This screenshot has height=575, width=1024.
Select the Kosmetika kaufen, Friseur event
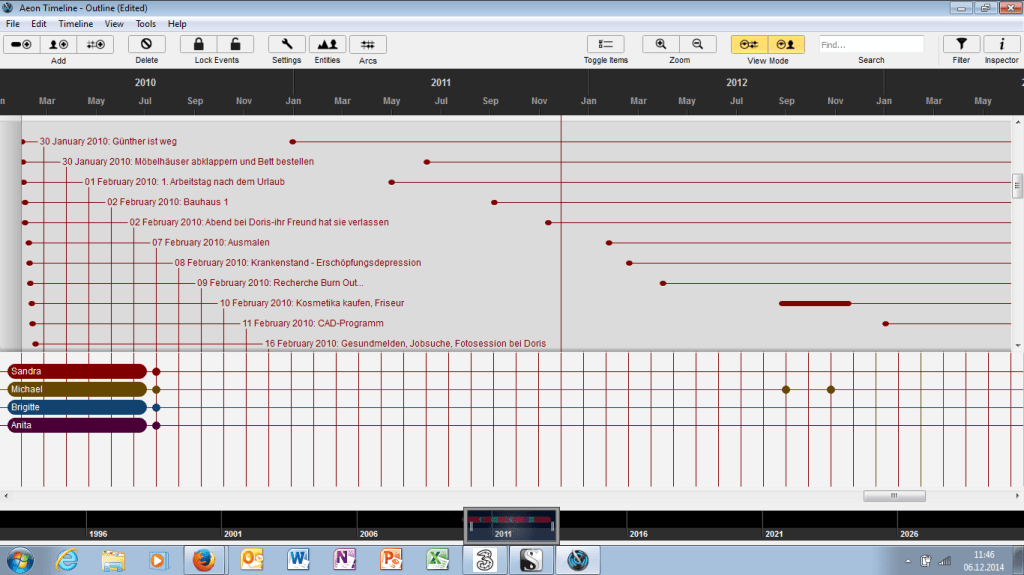312,303
